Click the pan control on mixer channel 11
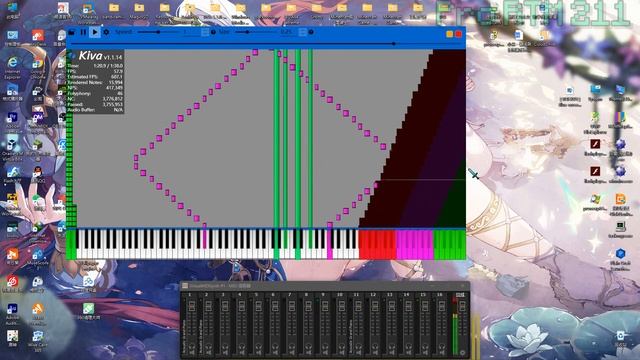Screen dimensions: 640x360 click(x=358, y=306)
